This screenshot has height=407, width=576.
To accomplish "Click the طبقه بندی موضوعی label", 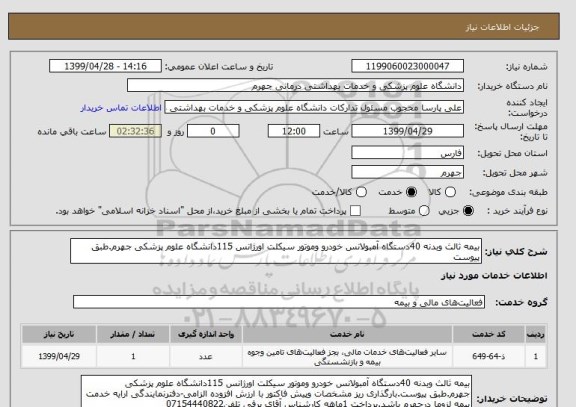I will [508, 192].
